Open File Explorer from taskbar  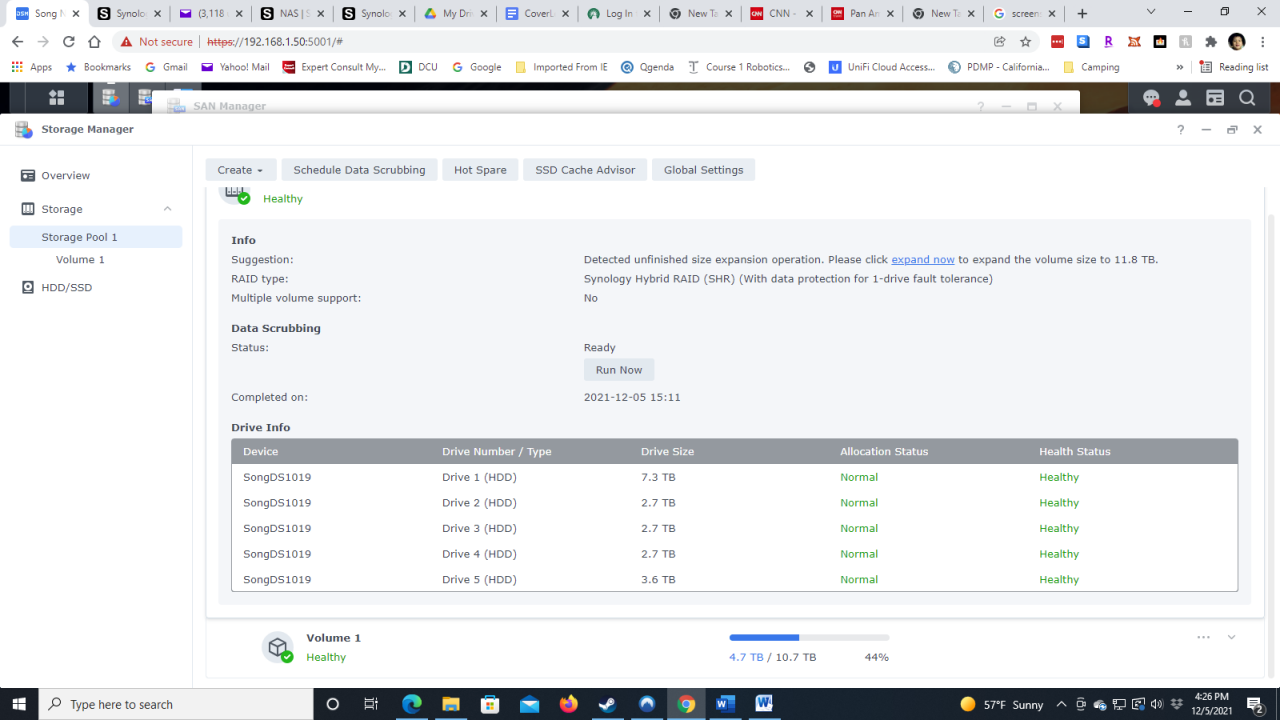click(x=451, y=704)
